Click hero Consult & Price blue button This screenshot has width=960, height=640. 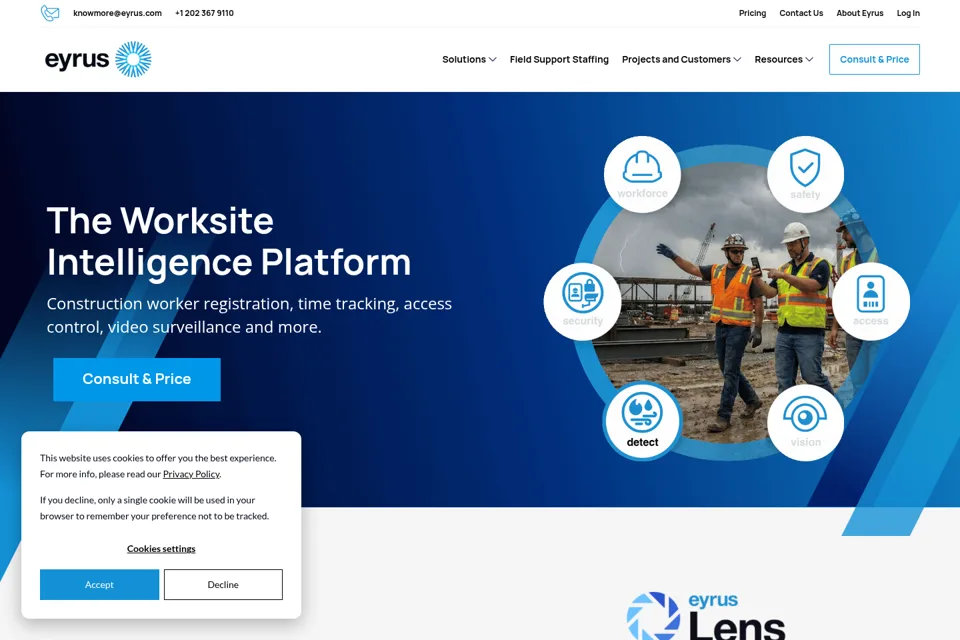(x=137, y=380)
